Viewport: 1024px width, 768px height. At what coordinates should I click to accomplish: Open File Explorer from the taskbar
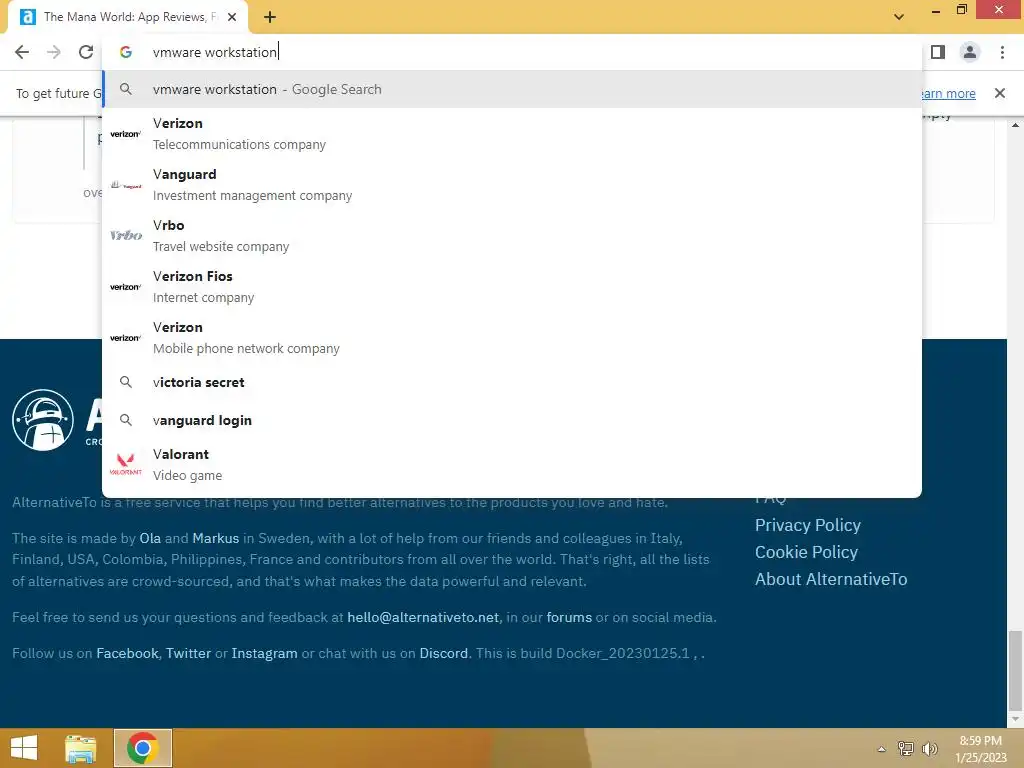tap(80, 748)
